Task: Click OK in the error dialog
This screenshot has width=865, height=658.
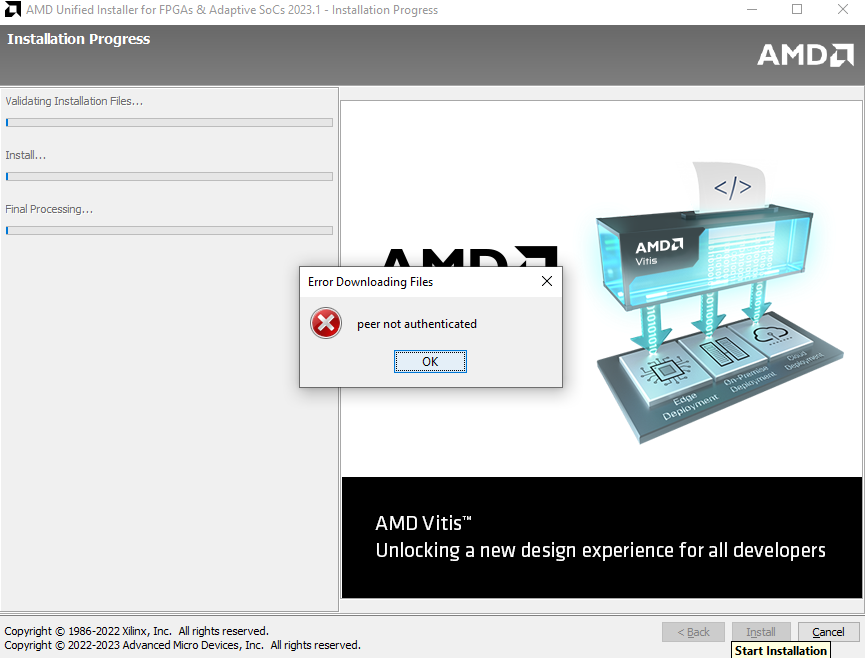Action: [x=430, y=362]
